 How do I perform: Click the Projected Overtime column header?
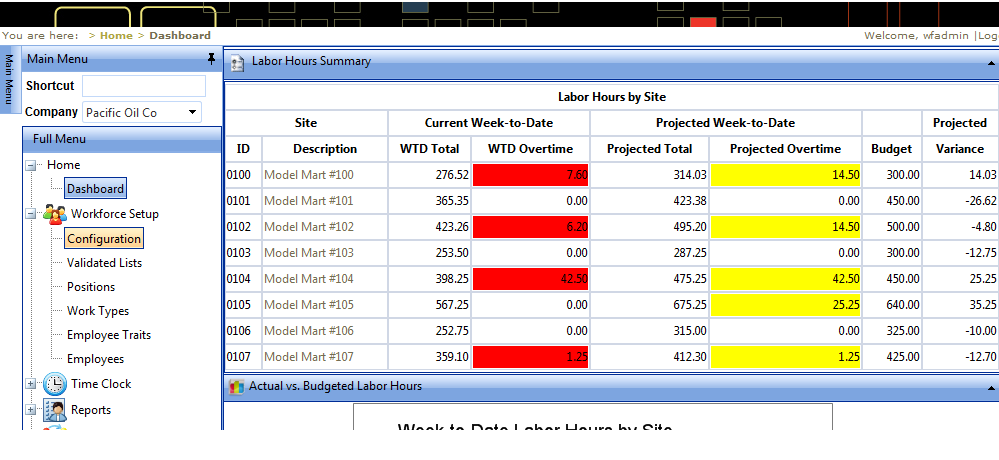(785, 149)
